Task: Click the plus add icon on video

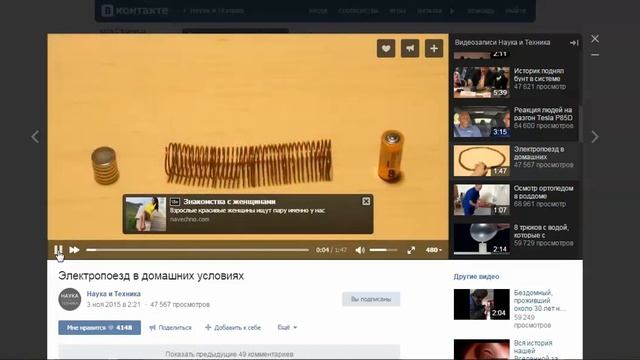Action: (x=434, y=49)
